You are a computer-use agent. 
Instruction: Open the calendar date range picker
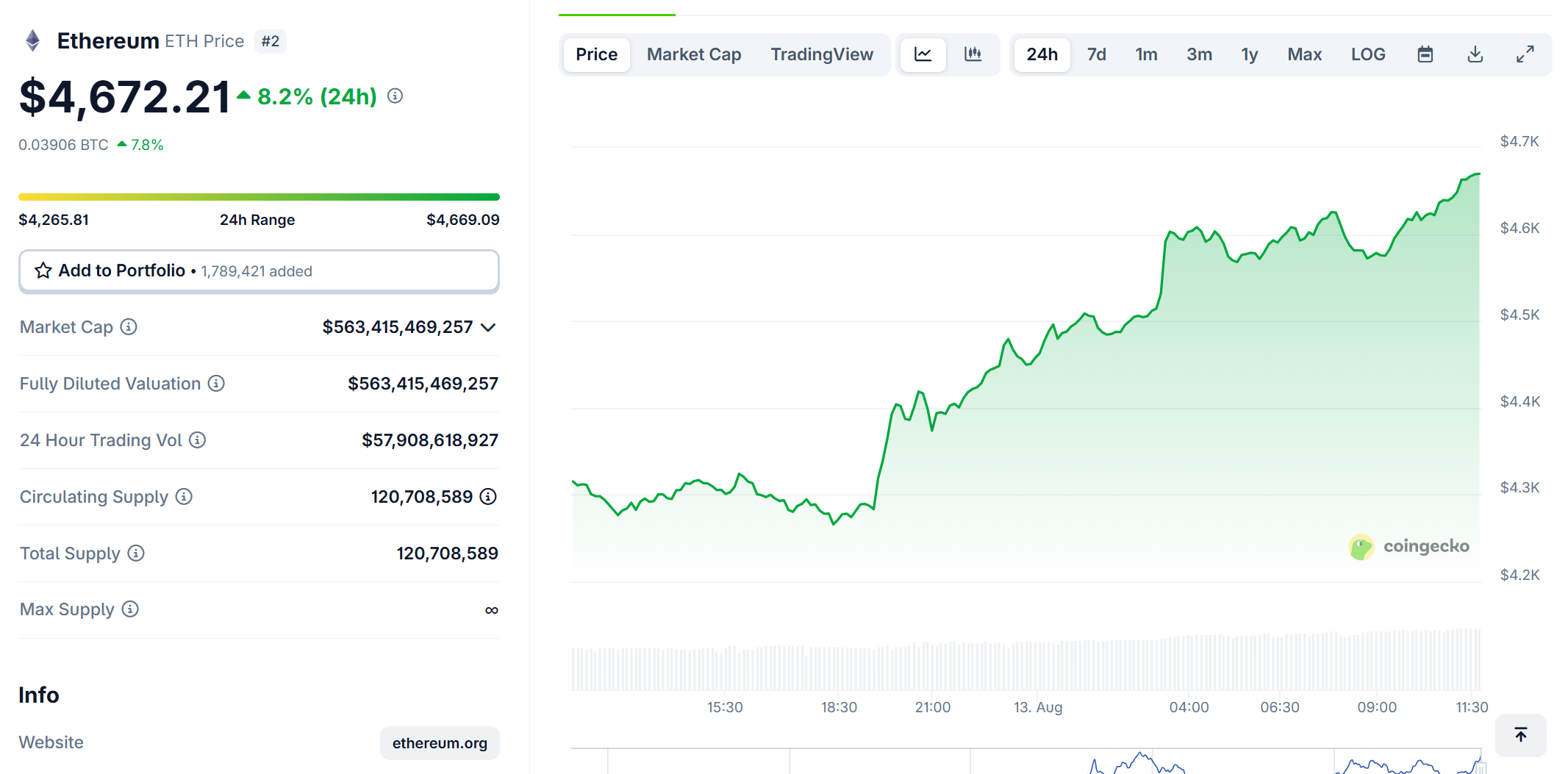(x=1425, y=54)
